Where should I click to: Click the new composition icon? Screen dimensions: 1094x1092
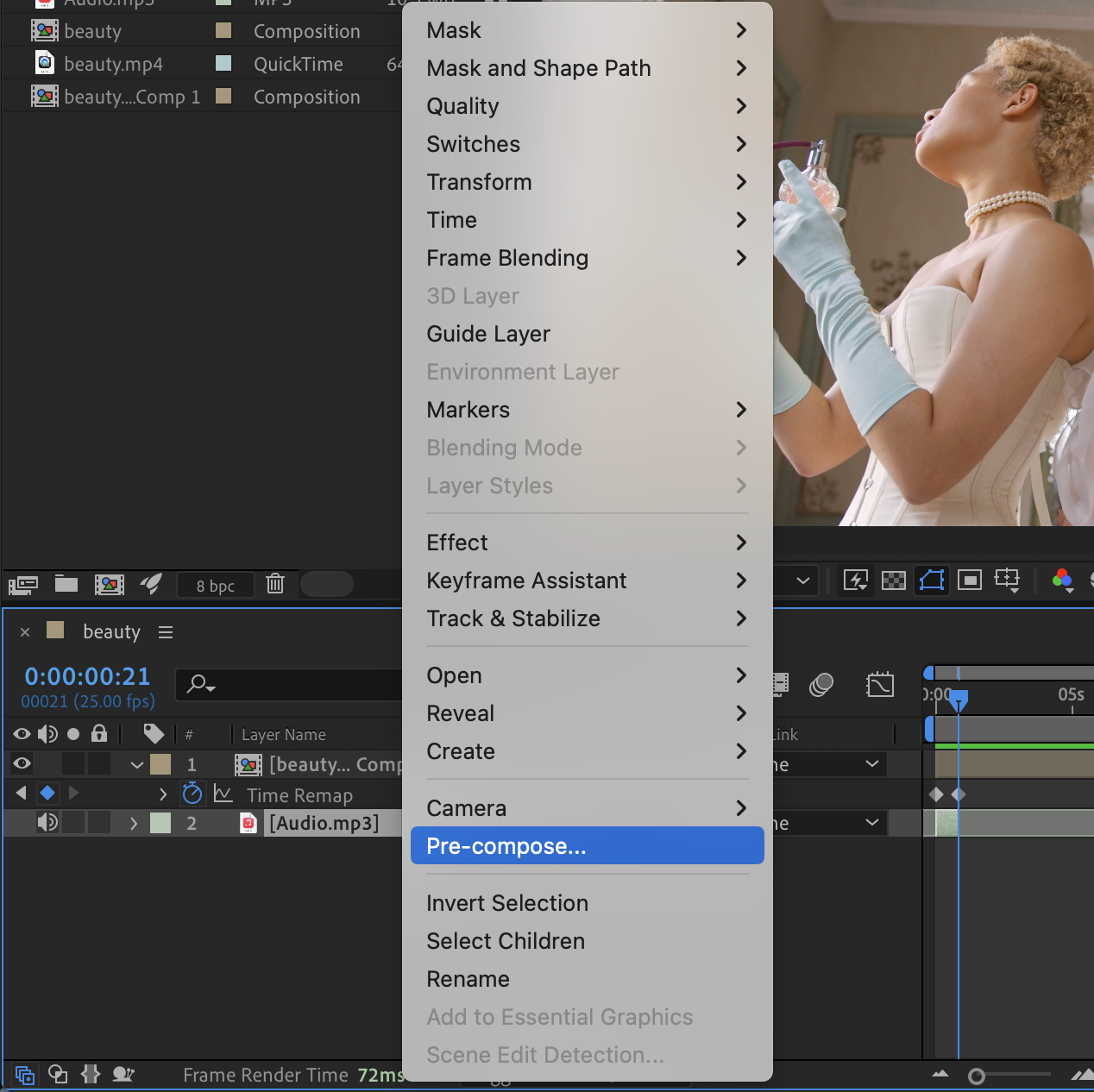click(x=110, y=585)
